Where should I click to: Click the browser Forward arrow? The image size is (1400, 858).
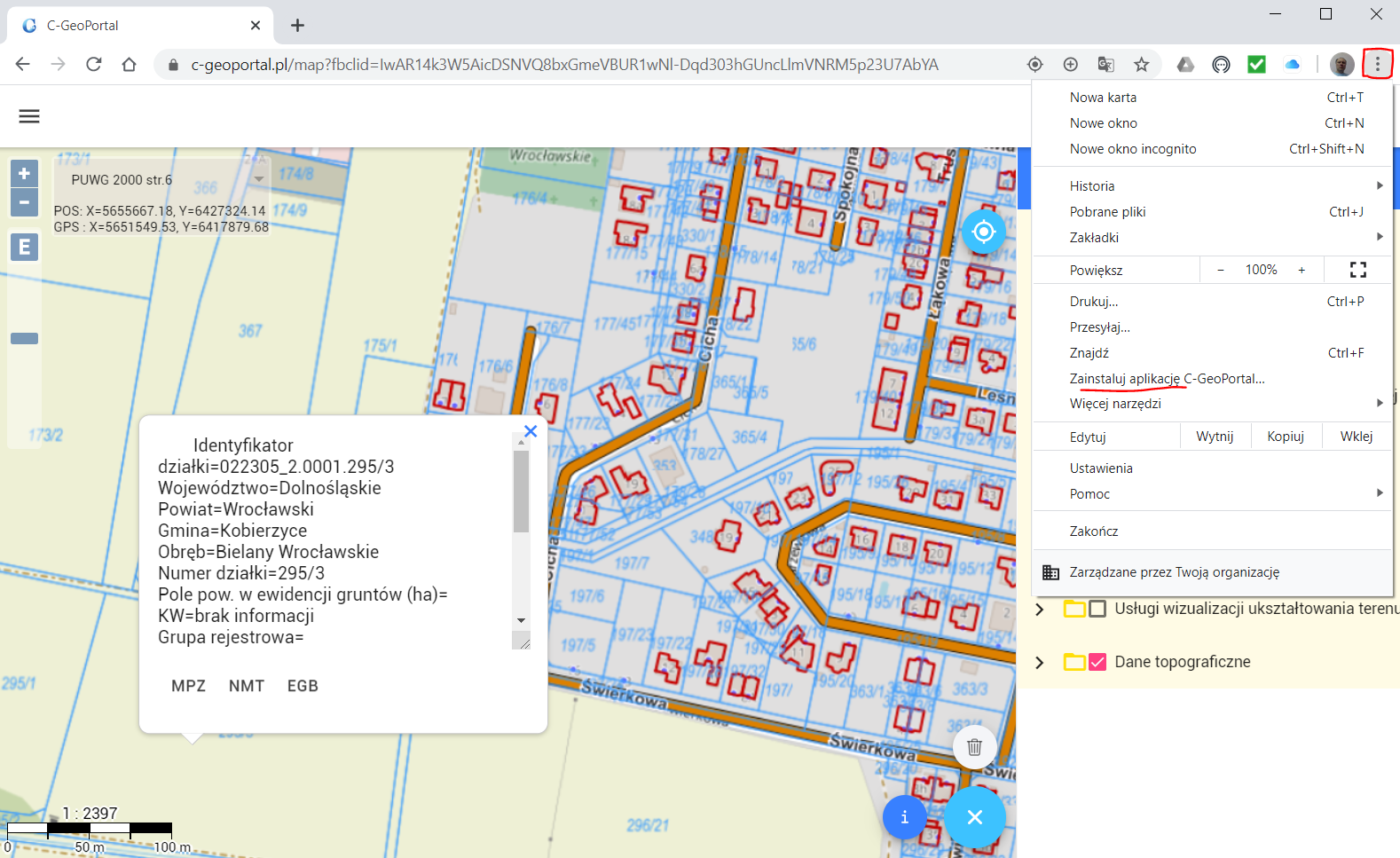59,64
